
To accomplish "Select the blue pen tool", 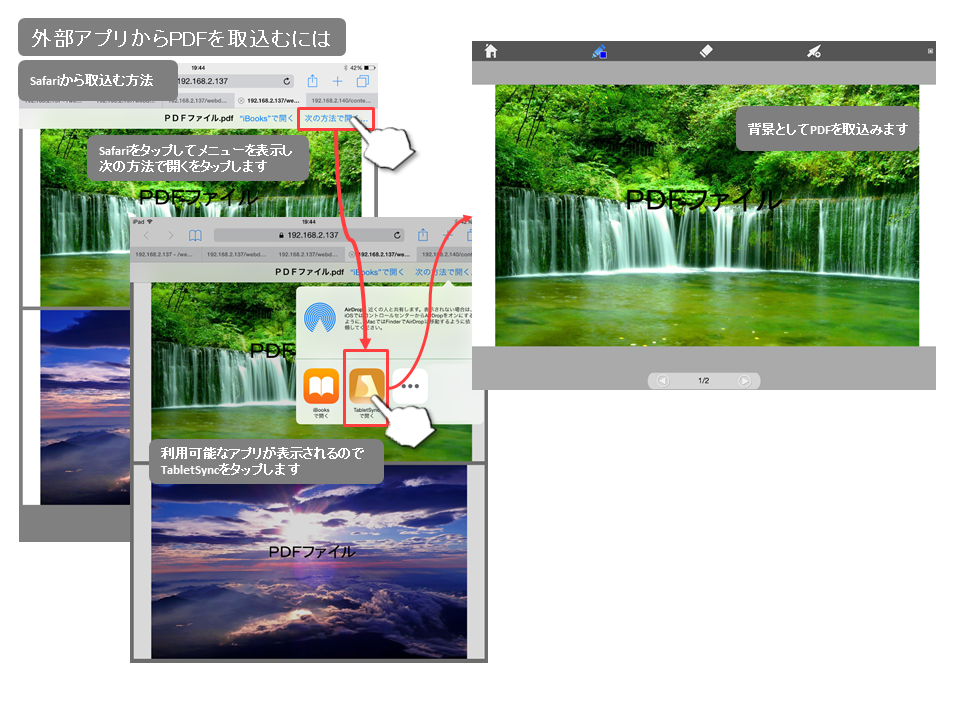I will (600, 51).
